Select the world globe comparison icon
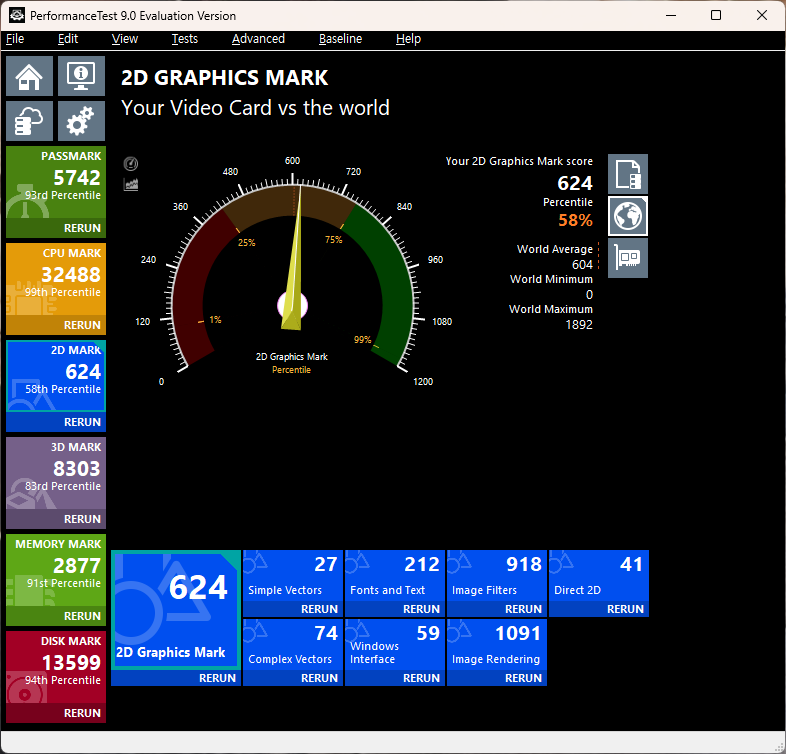Screen dimensions: 786x754 point(628,216)
